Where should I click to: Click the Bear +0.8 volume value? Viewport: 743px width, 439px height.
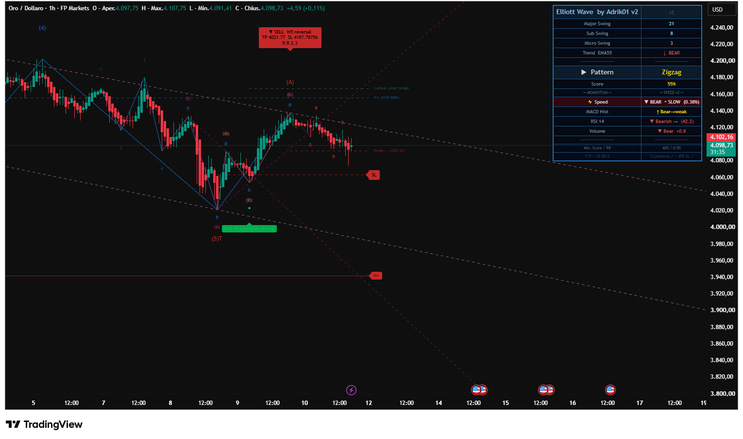671,131
